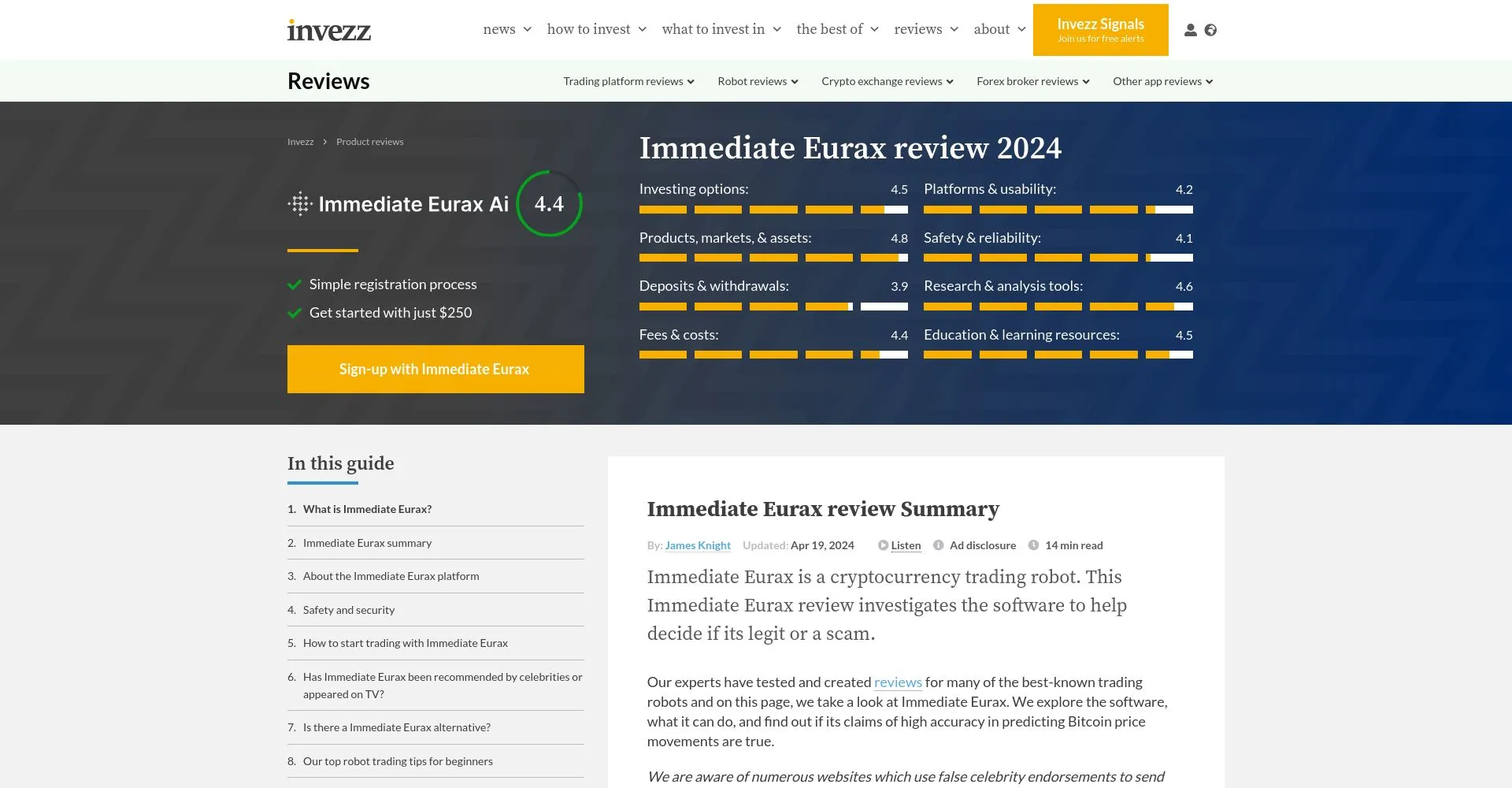The width and height of the screenshot is (1512, 788).
Task: Click the Research & analysis tools rating bar
Action: coord(1058,307)
